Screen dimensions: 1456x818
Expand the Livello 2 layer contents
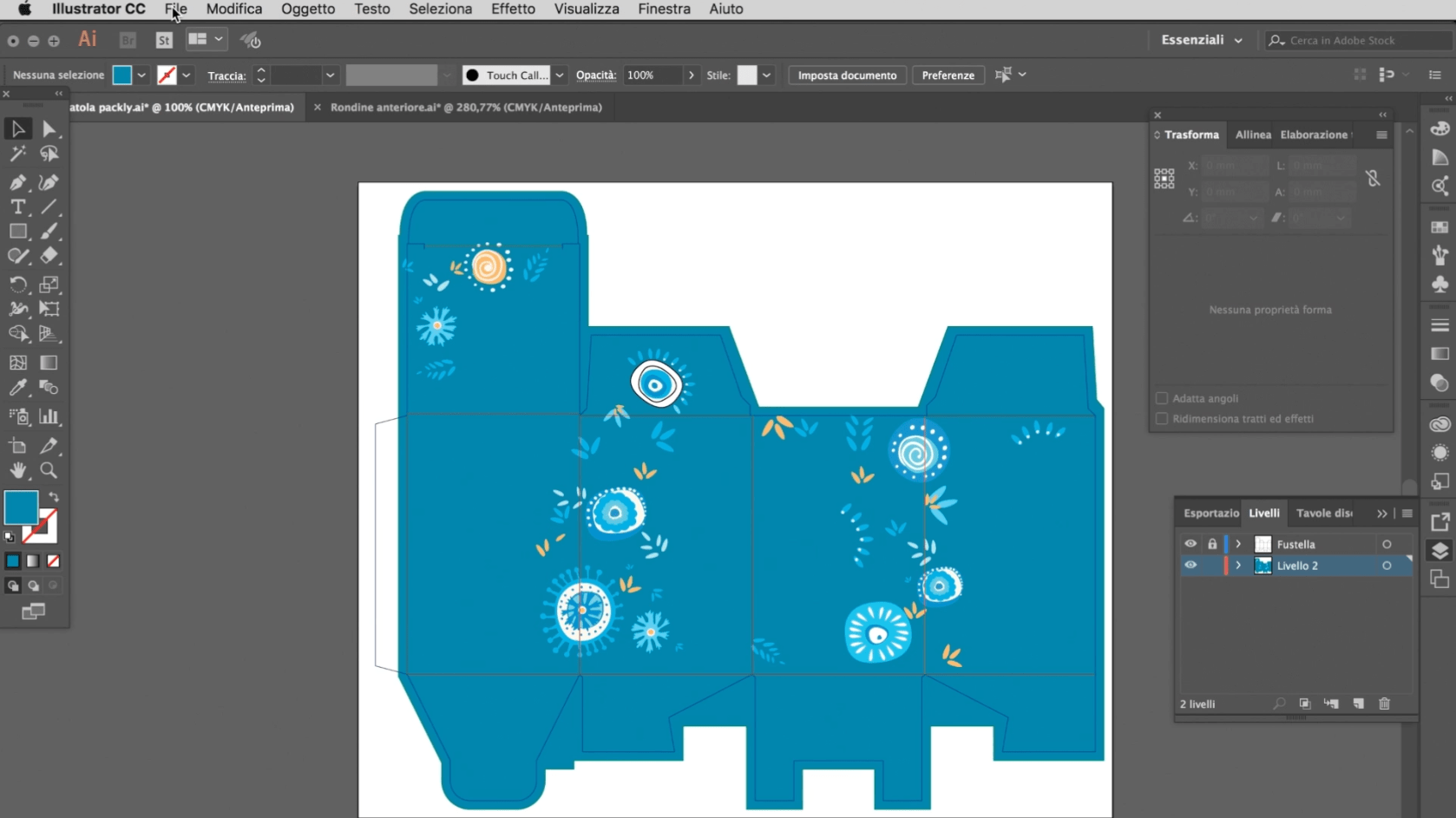(1237, 565)
